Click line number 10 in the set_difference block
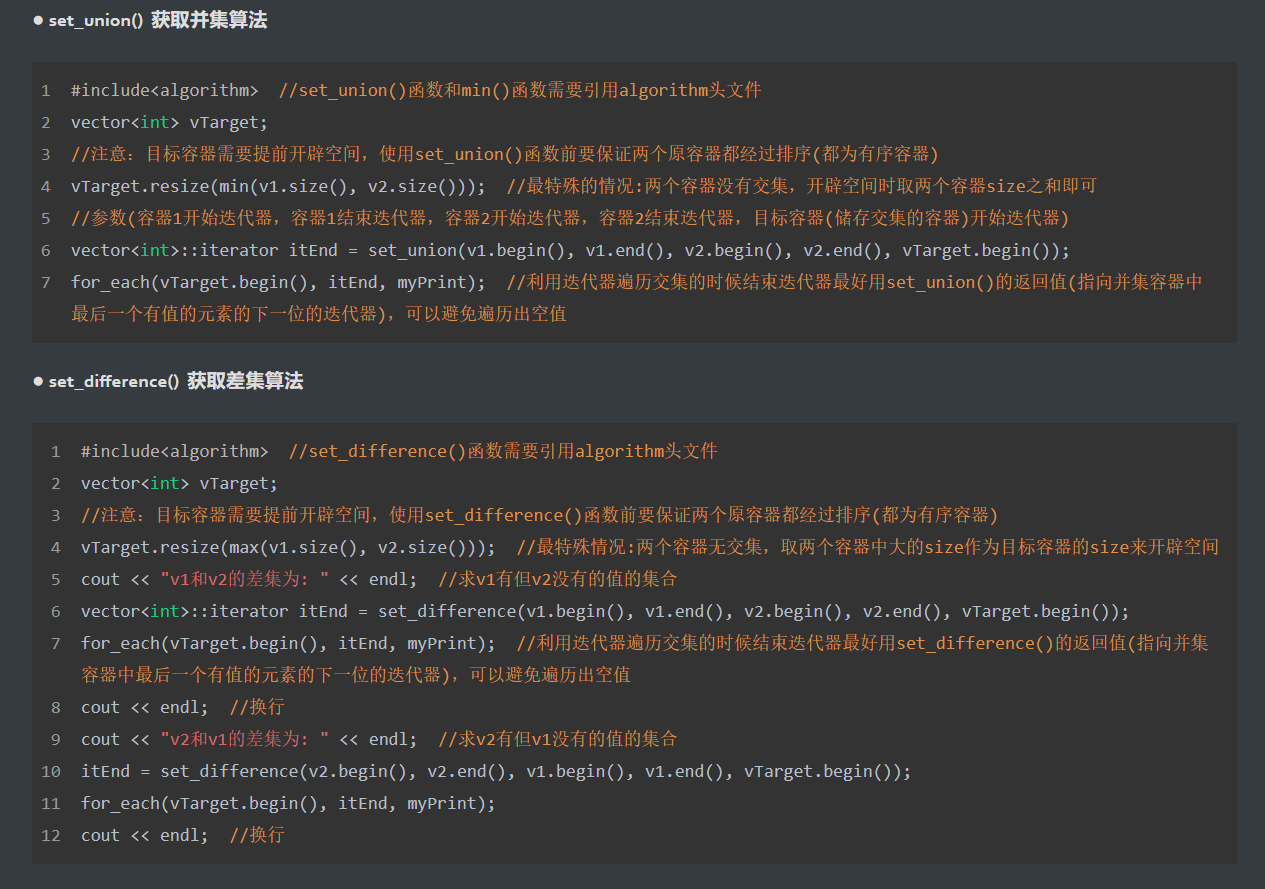 51,771
